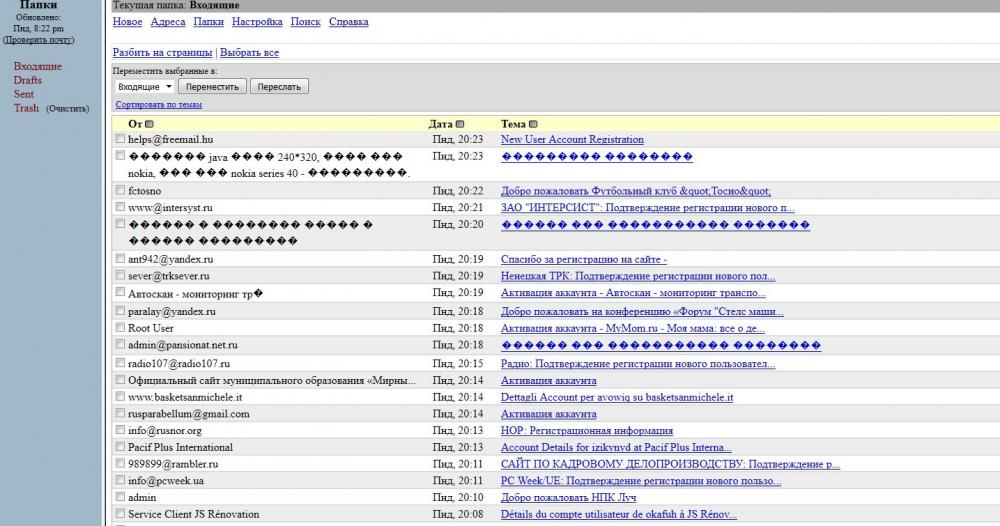This screenshot has width=1000, height=526.
Task: Open Спасибо за регистрацию на сайте message
Action: pos(584,259)
